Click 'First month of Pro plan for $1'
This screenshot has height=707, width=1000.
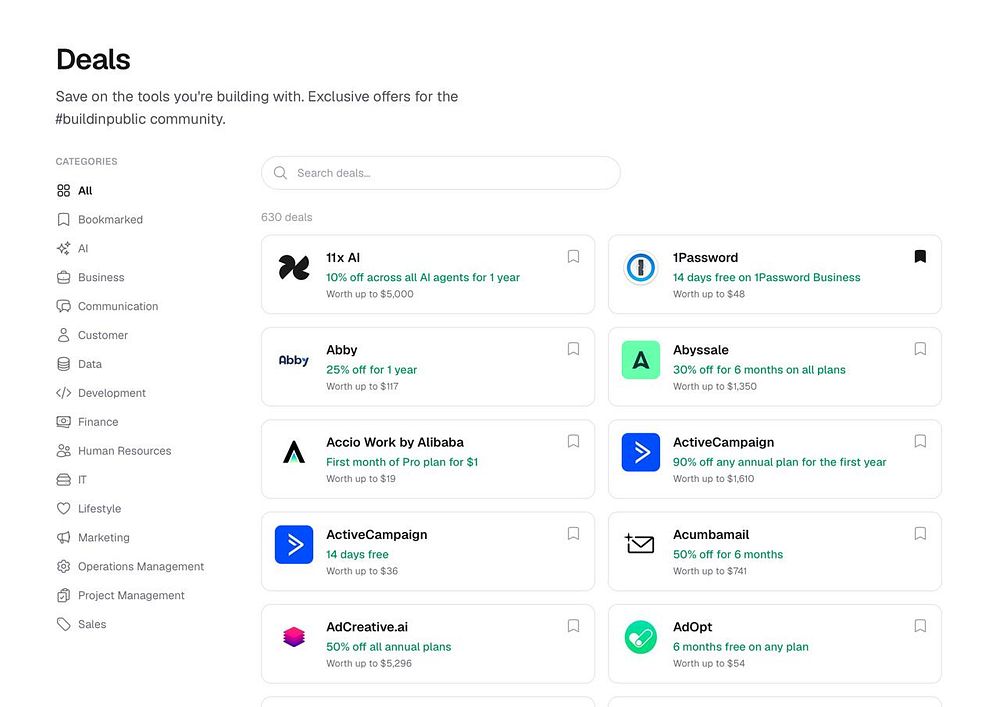[402, 462]
